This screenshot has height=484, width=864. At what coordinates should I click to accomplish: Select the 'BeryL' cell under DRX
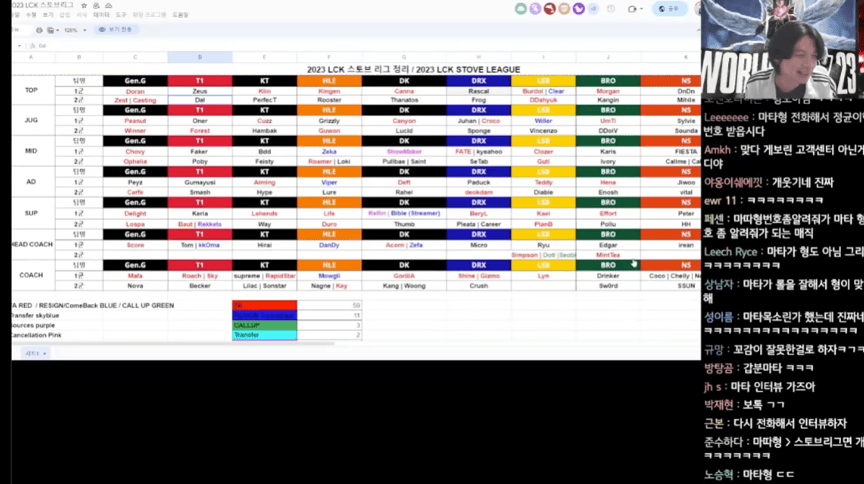pos(478,213)
